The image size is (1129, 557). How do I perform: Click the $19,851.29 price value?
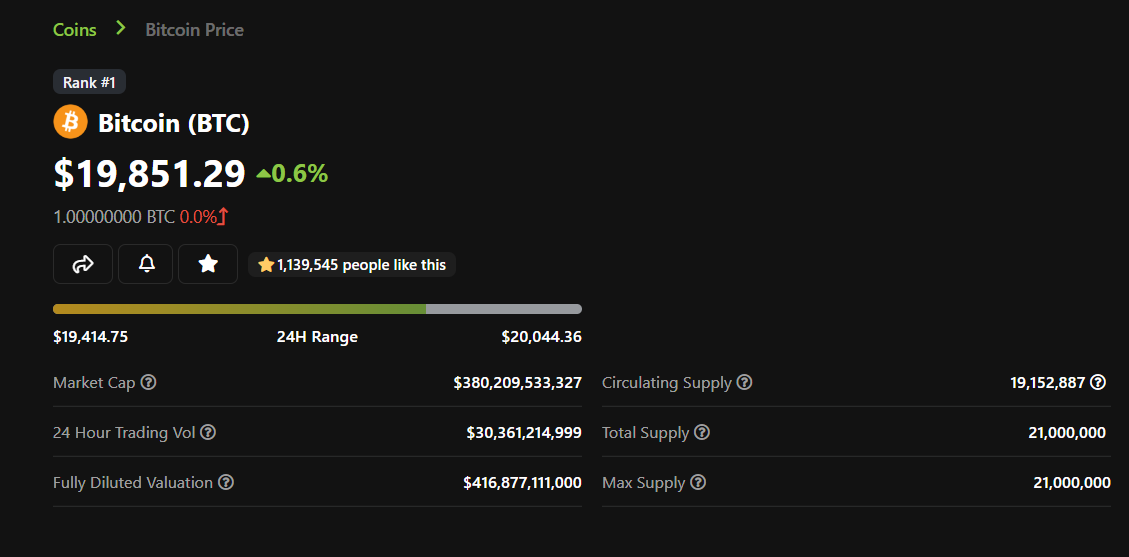click(150, 173)
